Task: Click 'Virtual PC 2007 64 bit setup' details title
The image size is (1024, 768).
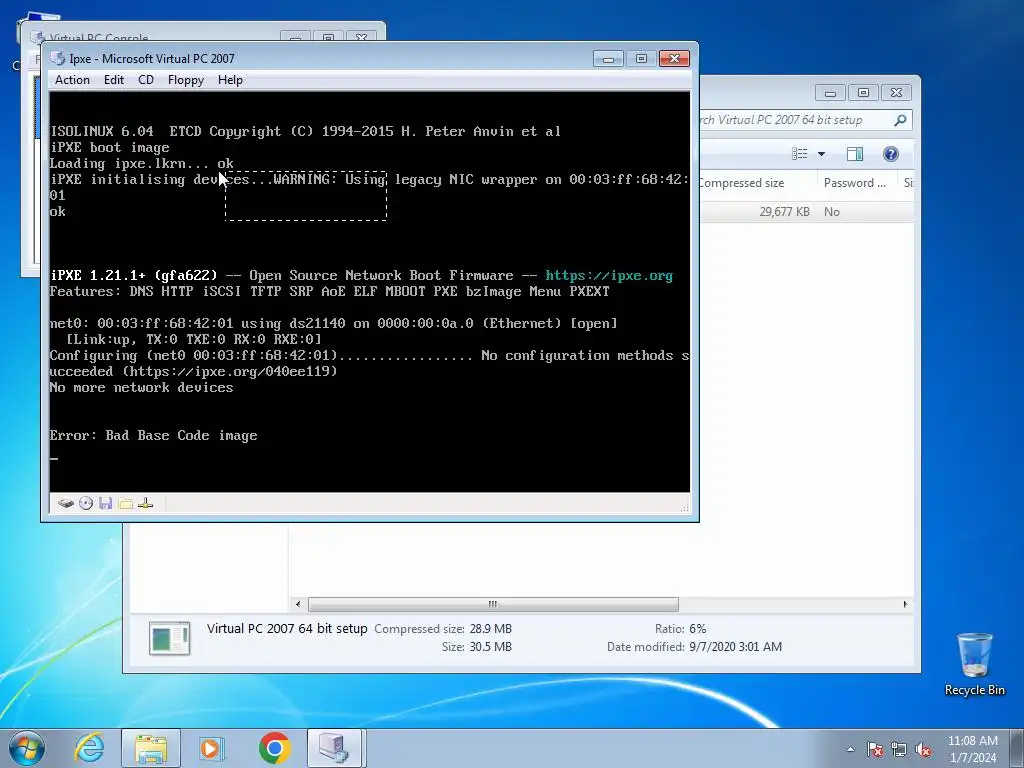Action: click(x=287, y=628)
